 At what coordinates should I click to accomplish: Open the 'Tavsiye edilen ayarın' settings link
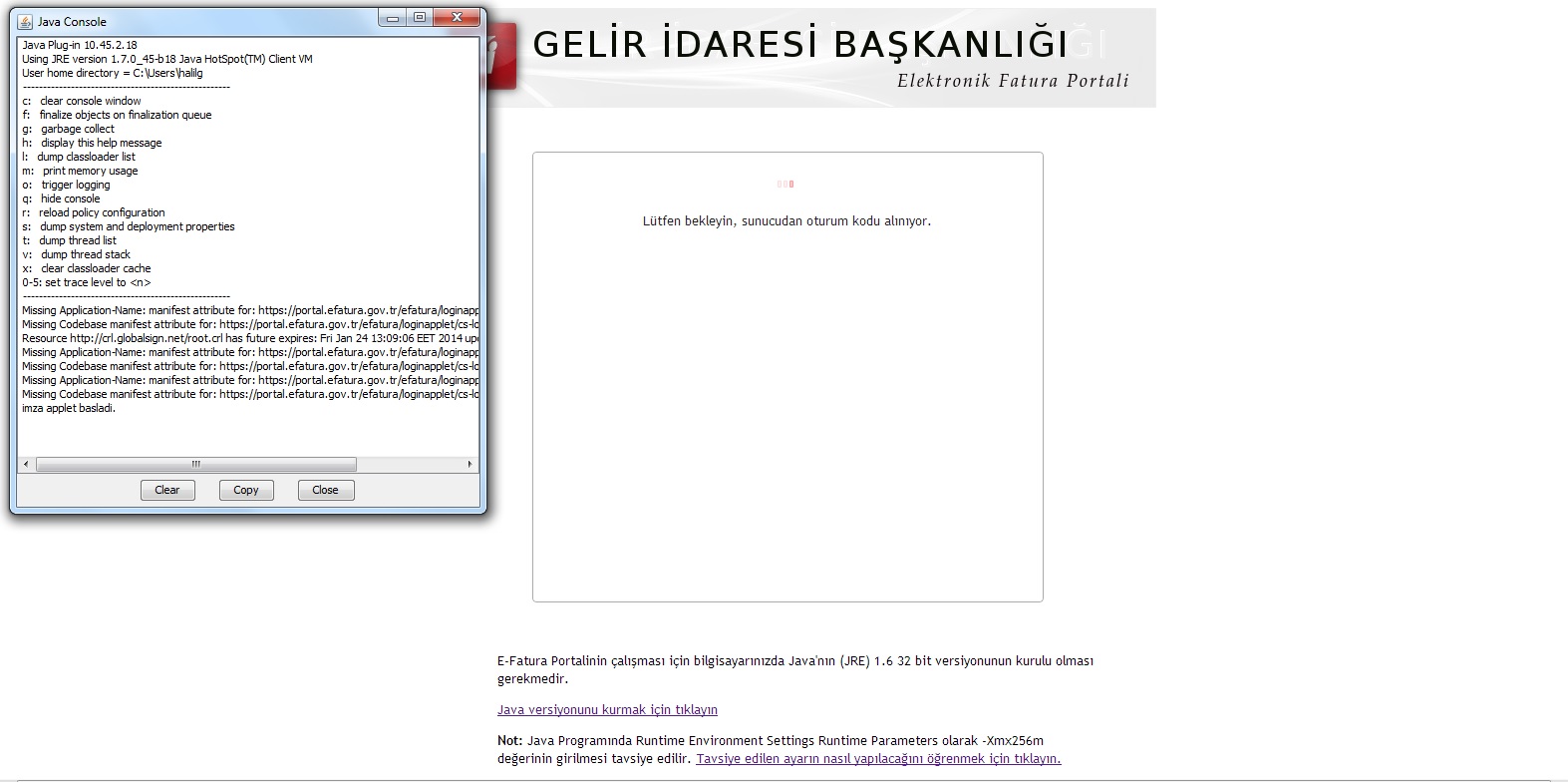click(x=878, y=759)
